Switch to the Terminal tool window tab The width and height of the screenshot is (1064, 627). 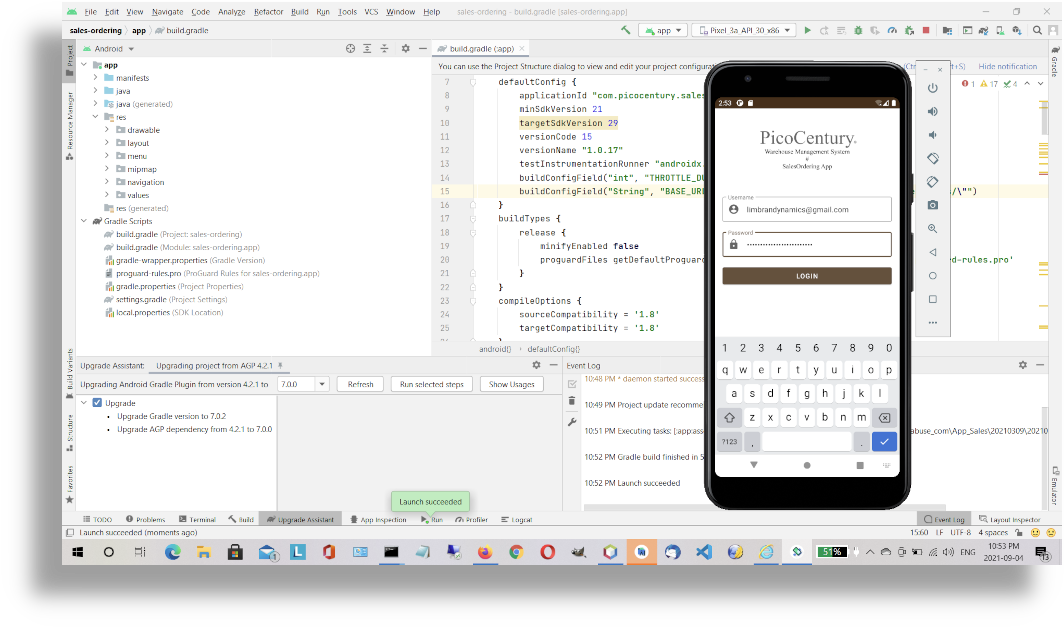pyautogui.click(x=197, y=520)
